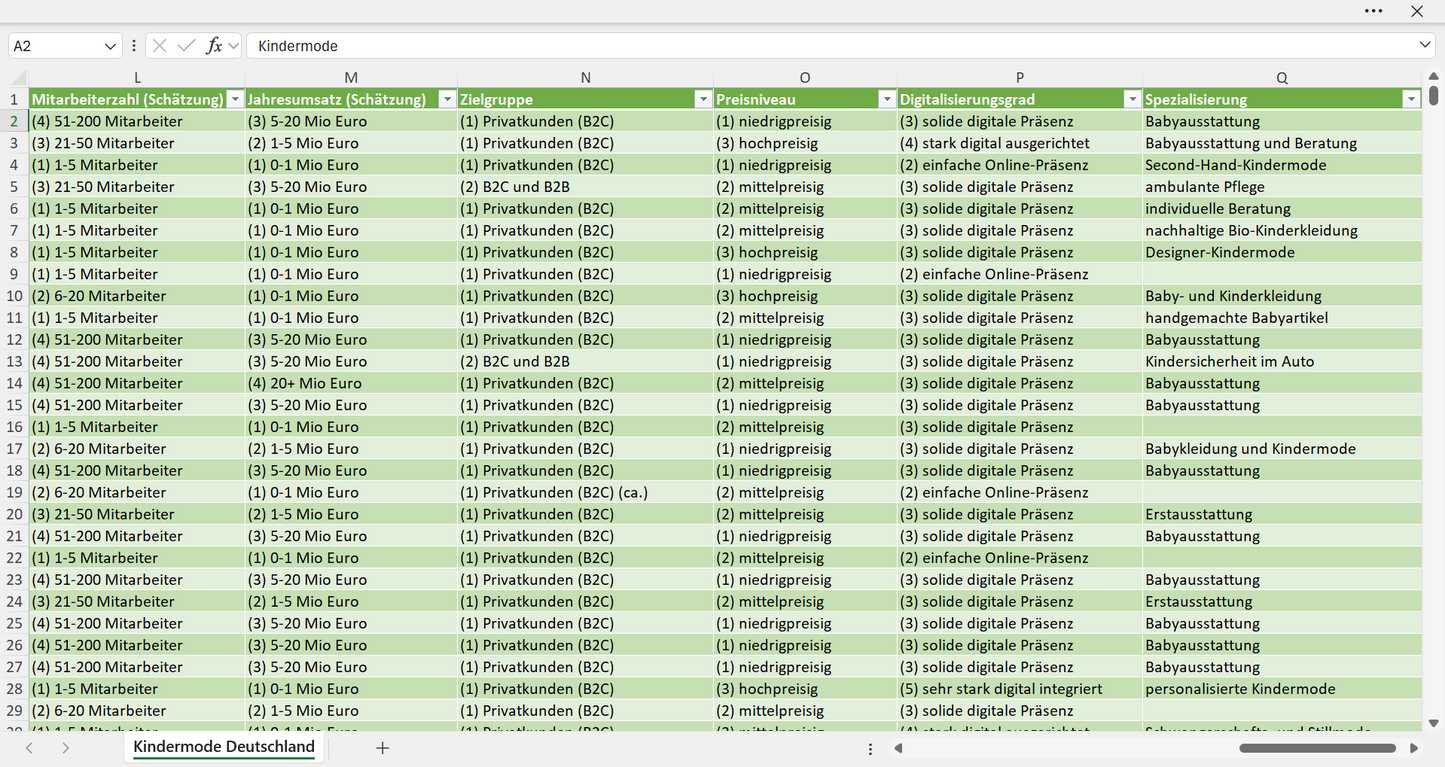Viewport: 1445px width, 767px height.
Task: Open Spezialisierung filter dropdown
Action: [1411, 99]
